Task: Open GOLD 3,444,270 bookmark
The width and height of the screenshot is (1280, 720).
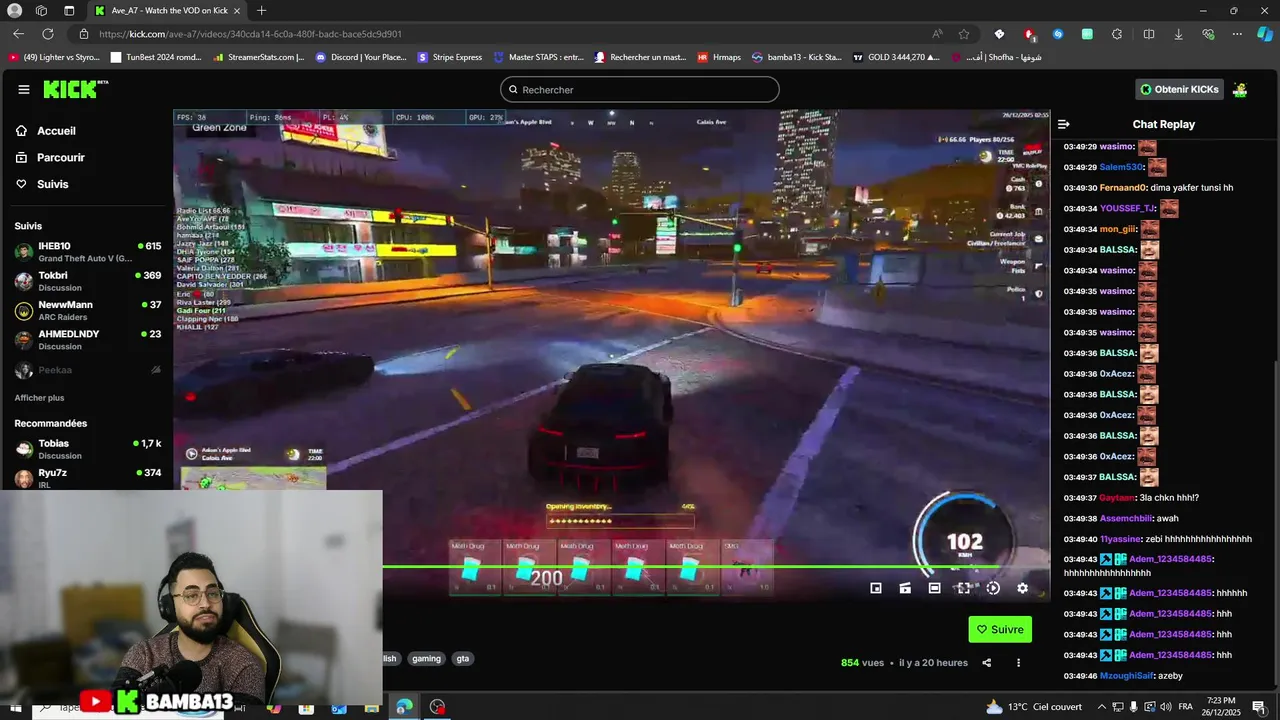Action: [x=896, y=57]
